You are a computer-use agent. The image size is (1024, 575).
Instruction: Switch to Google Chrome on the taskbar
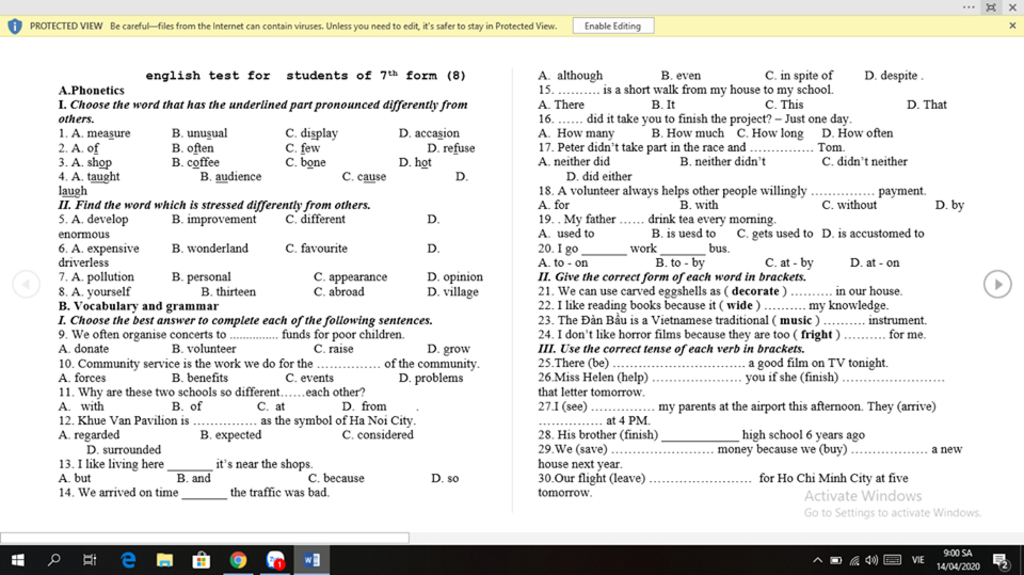(238, 560)
